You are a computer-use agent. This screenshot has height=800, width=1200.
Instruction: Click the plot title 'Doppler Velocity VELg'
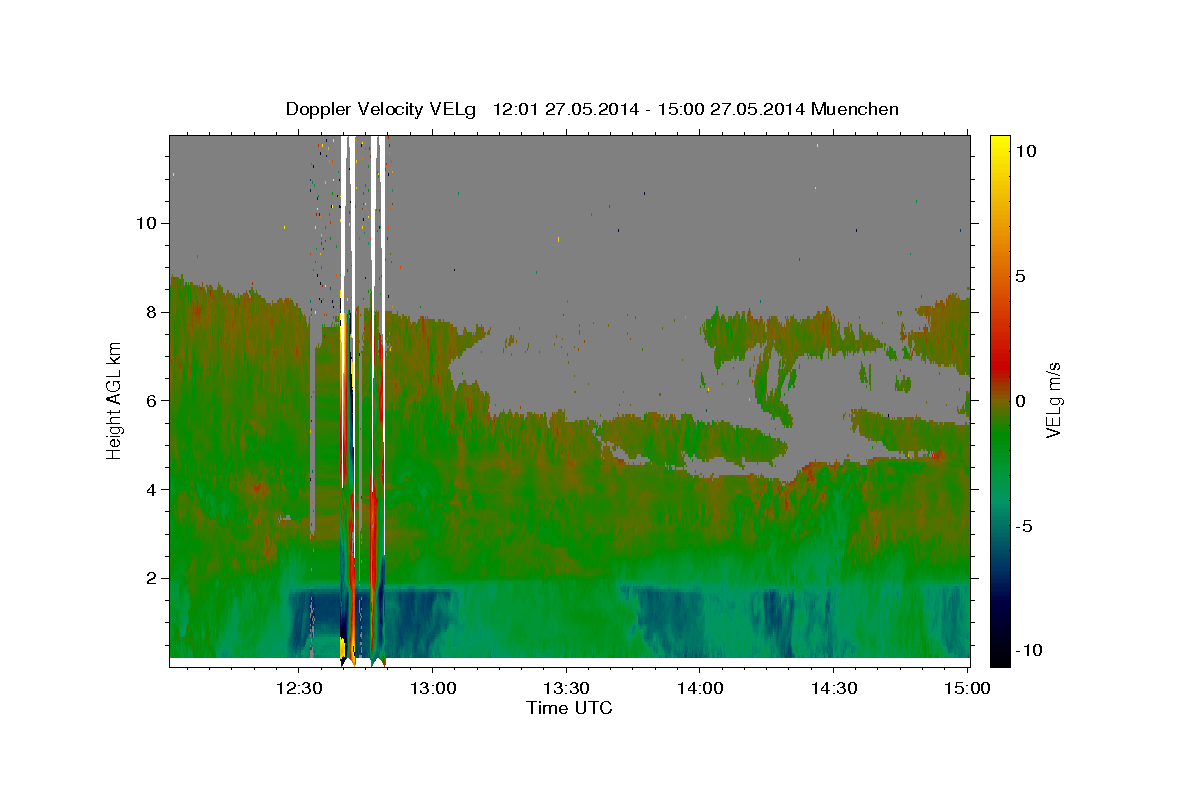point(382,109)
